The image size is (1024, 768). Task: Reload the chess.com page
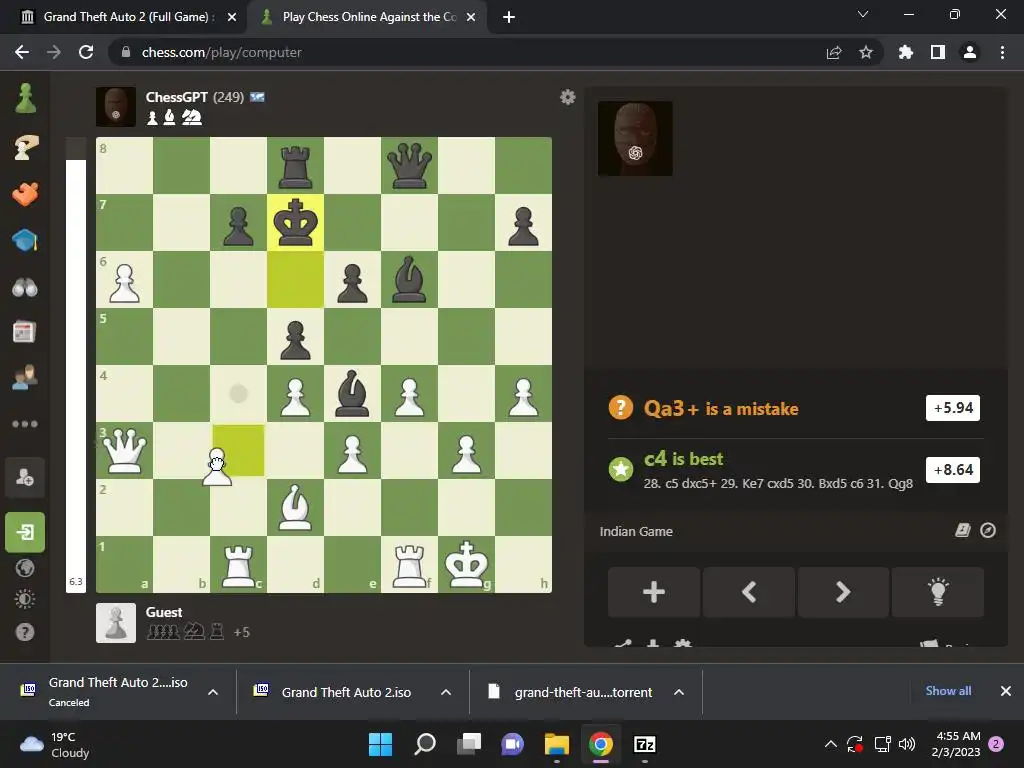click(86, 52)
